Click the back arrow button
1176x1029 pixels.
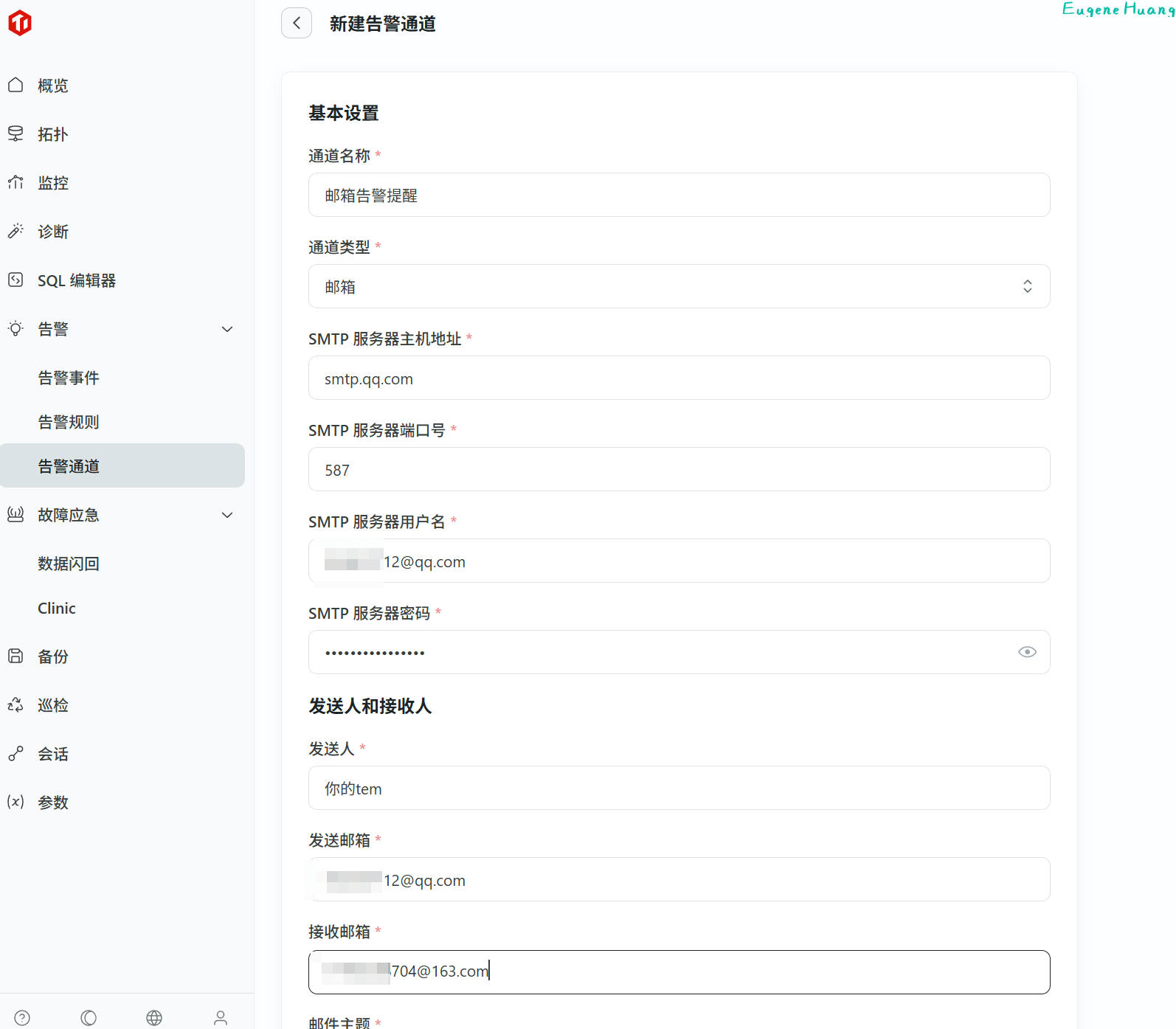pos(297,24)
